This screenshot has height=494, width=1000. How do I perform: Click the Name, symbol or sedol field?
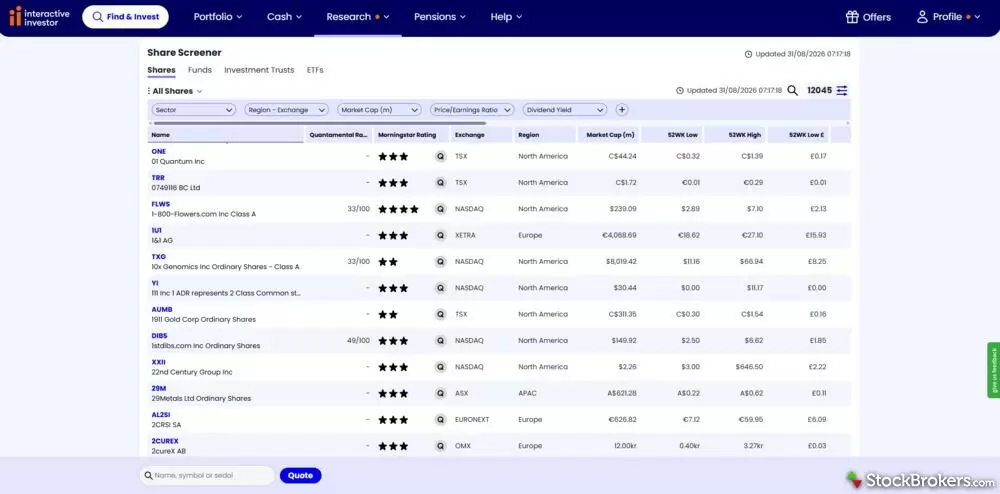coord(207,476)
